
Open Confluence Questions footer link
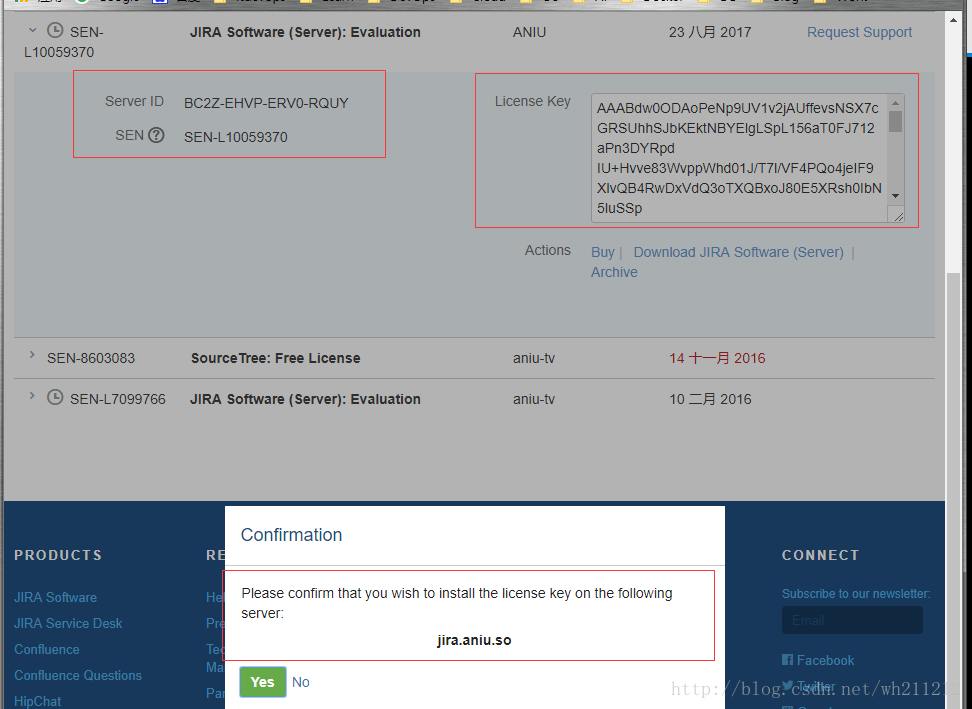pyautogui.click(x=78, y=676)
